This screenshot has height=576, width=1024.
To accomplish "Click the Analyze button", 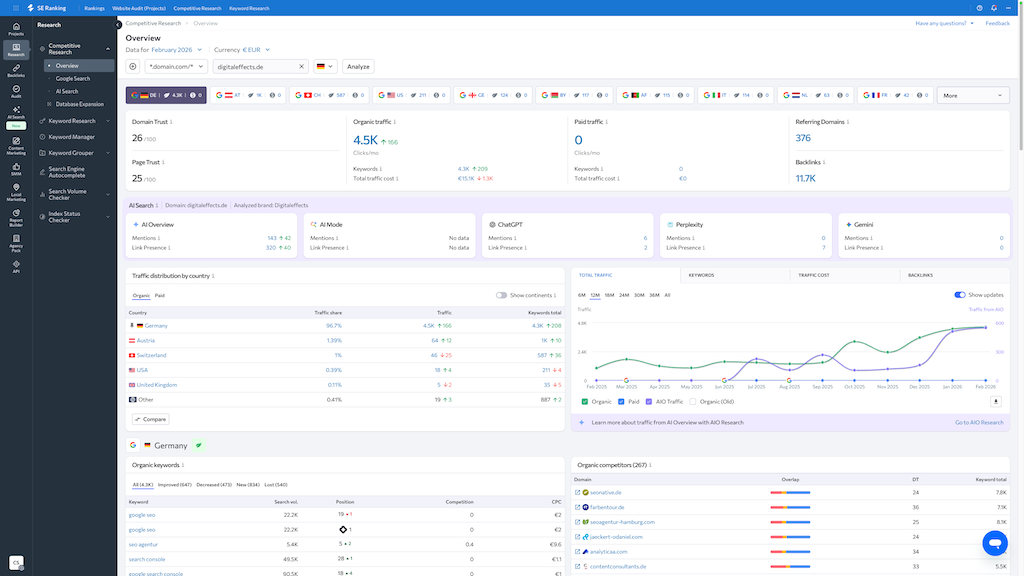I will [x=358, y=66].
